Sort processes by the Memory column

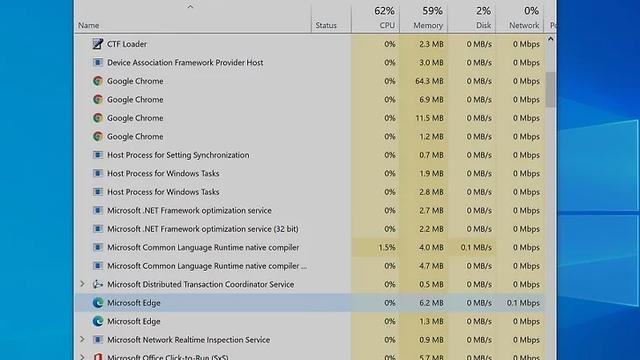[423, 17]
